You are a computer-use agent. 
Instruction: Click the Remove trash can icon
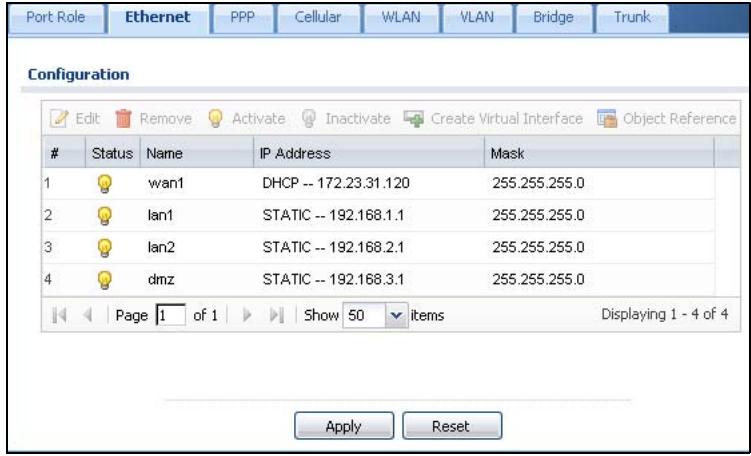click(x=124, y=118)
